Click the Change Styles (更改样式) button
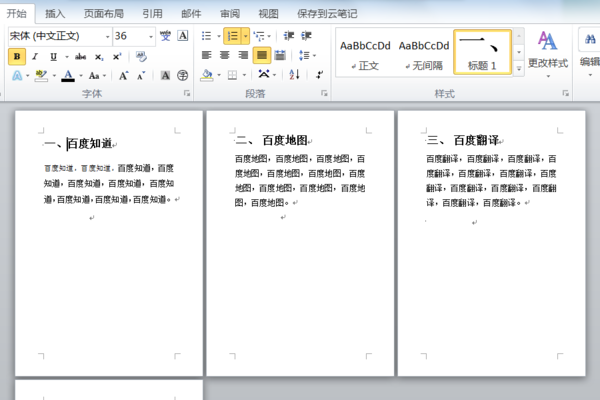The image size is (600, 400). coord(547,50)
